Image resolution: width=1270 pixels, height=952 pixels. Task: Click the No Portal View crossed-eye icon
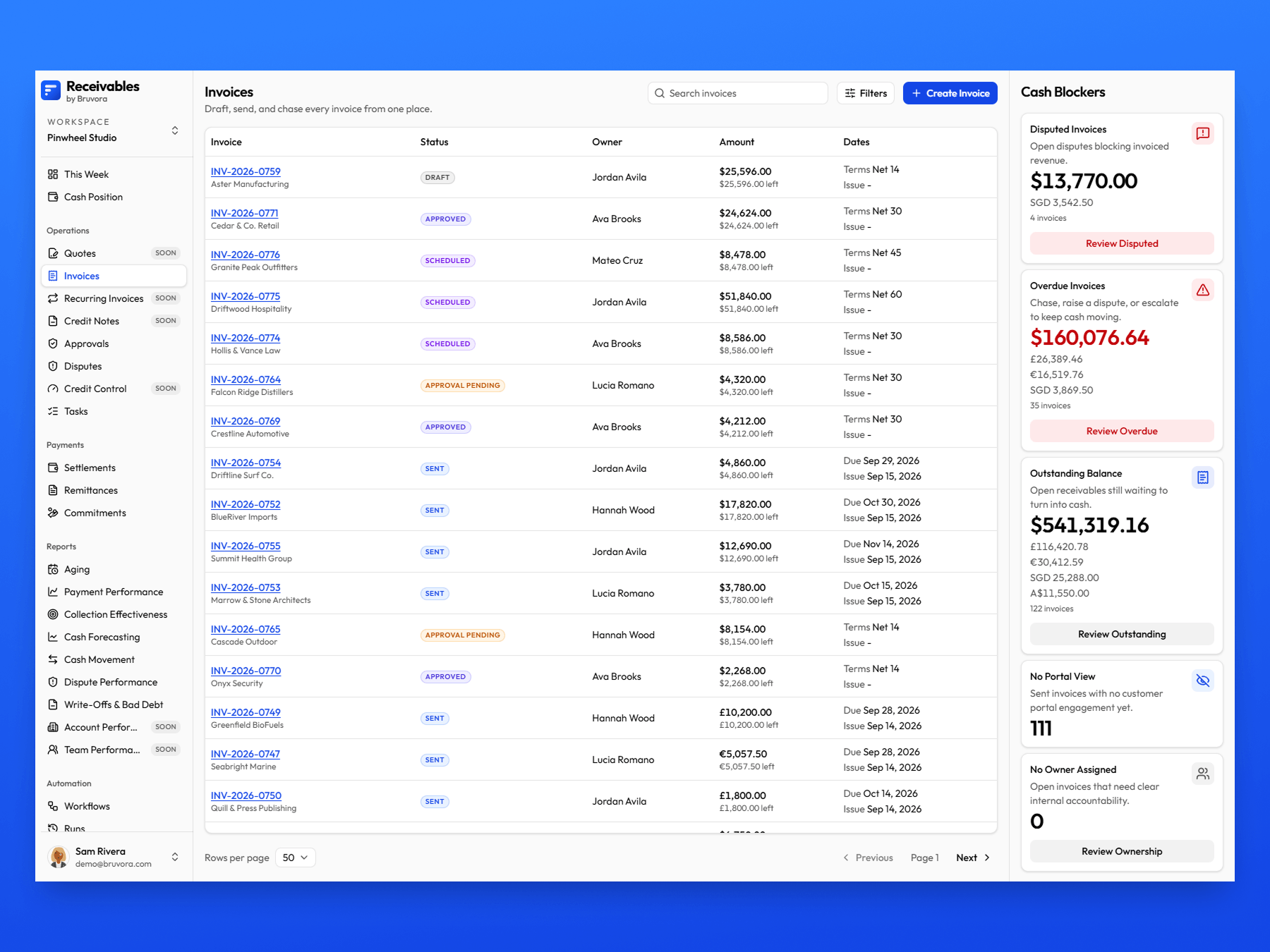1203,681
